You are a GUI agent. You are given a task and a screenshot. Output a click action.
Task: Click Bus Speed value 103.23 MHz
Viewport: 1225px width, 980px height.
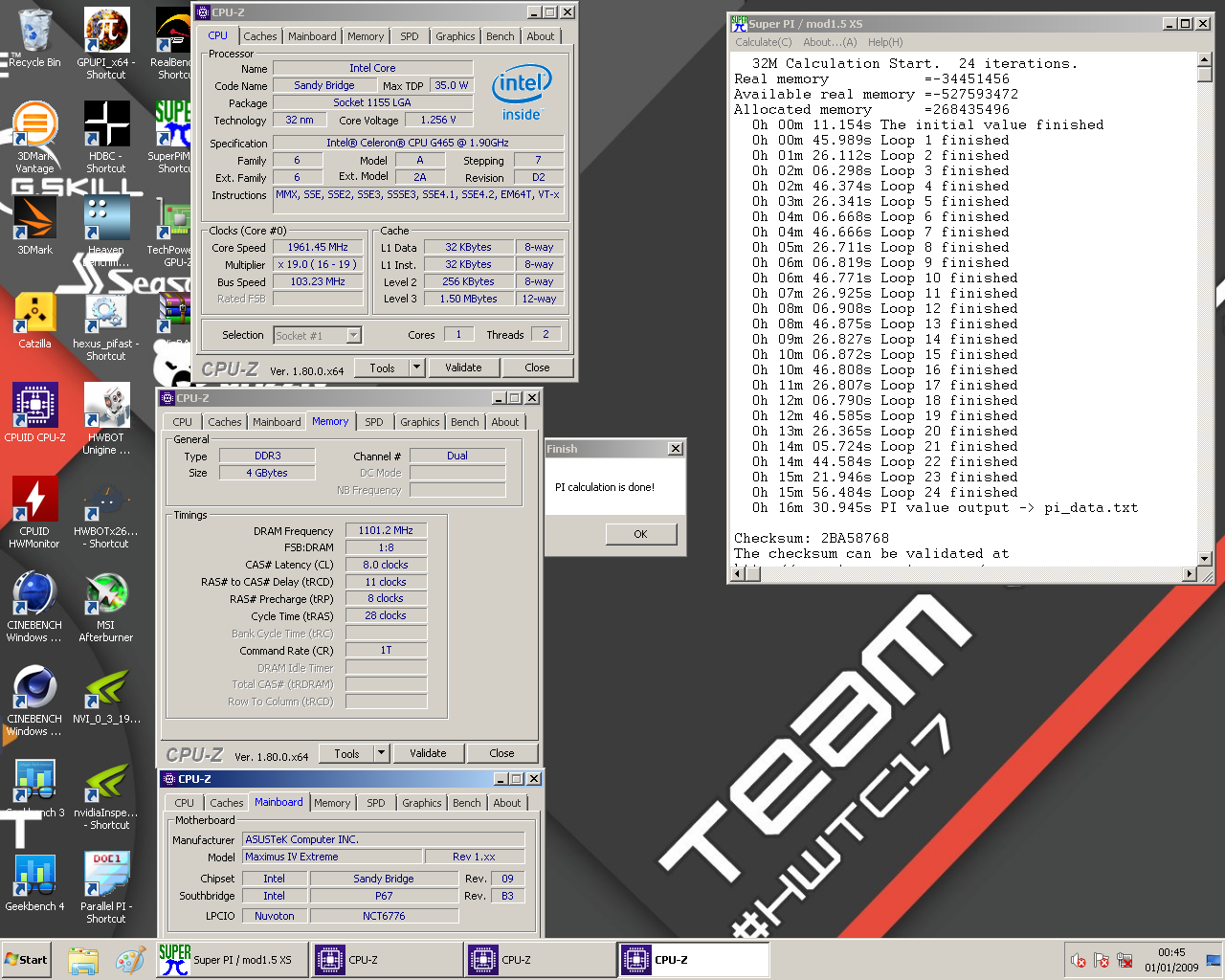click(x=318, y=281)
